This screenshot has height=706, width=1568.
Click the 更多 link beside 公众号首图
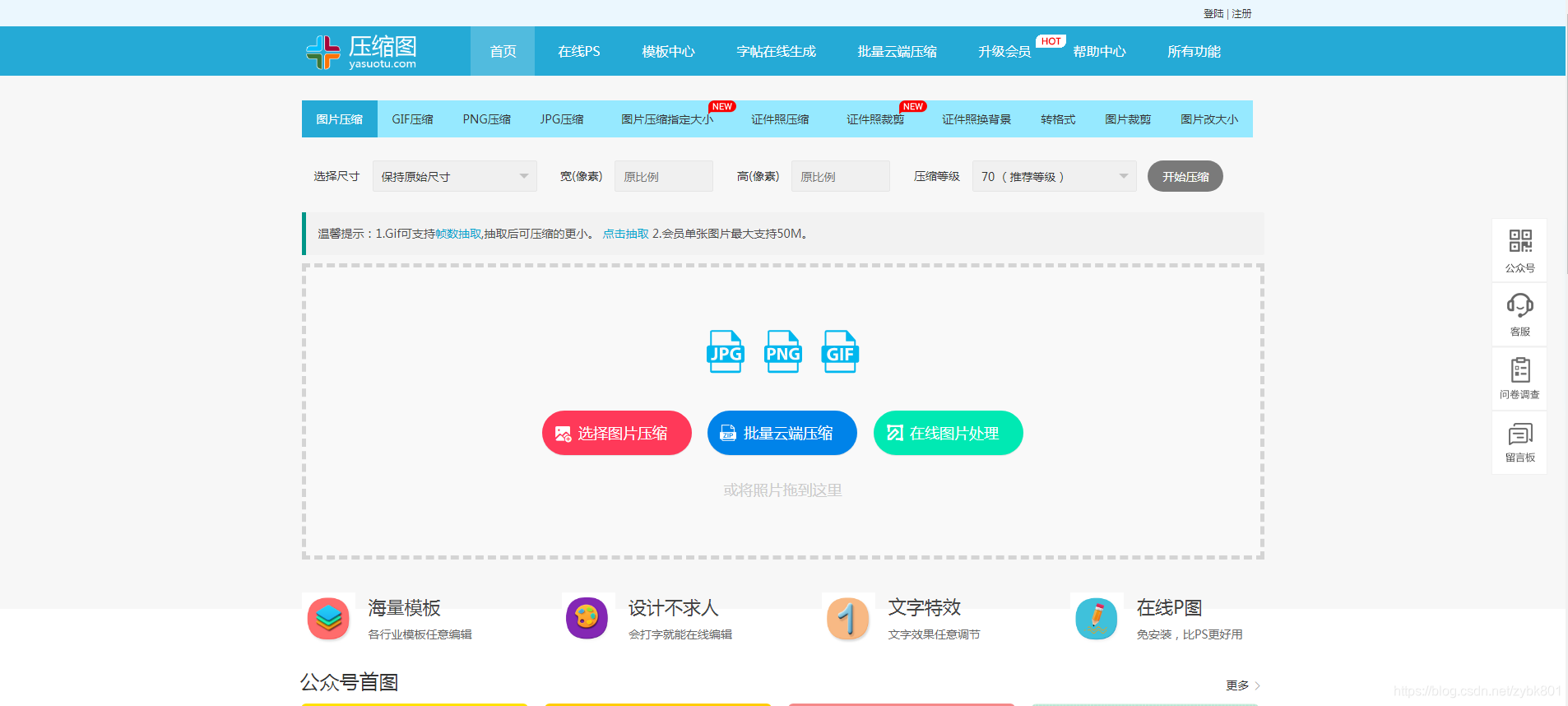[x=1243, y=685]
